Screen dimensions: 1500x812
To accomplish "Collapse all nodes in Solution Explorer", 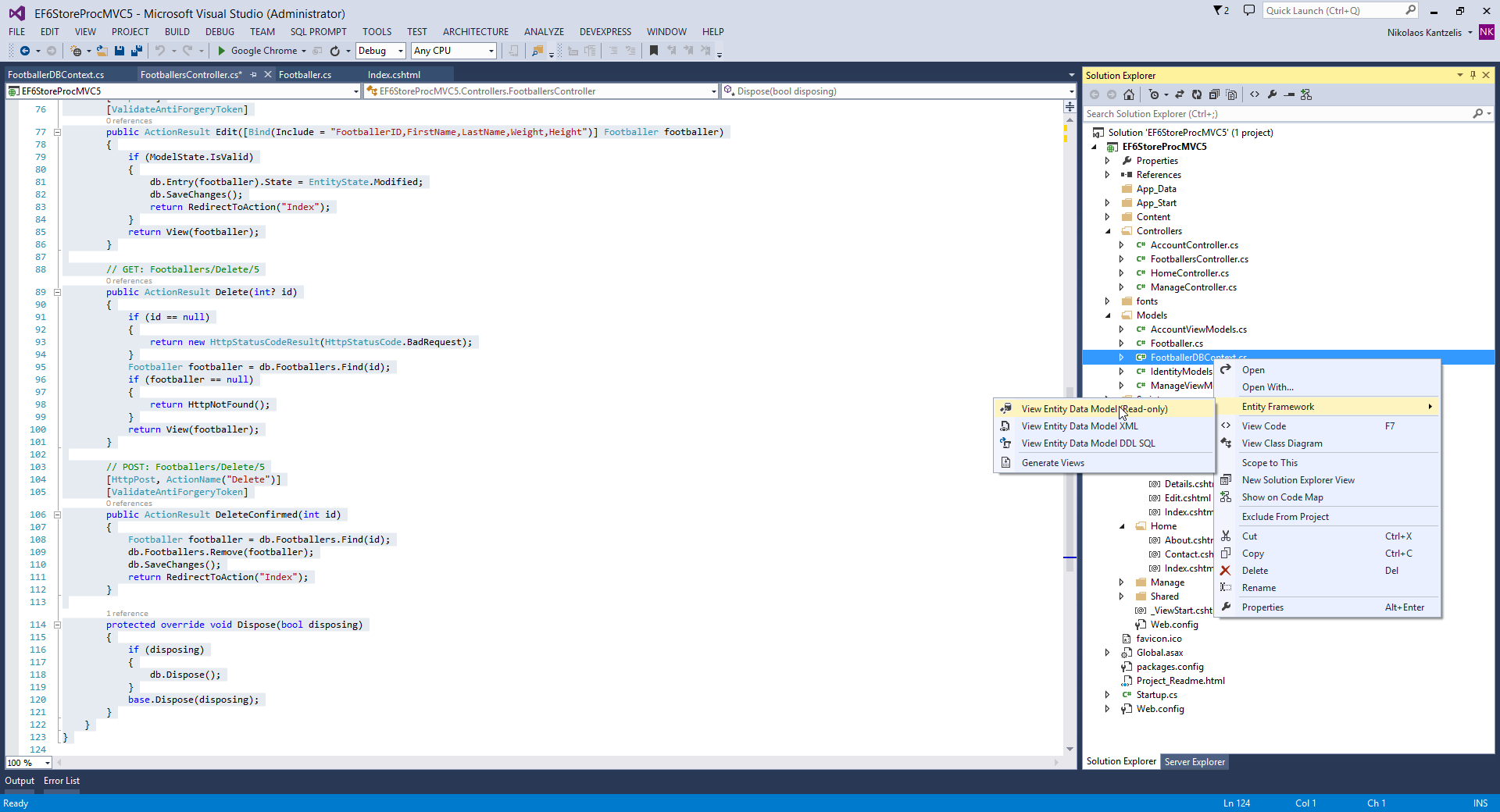I will [x=1214, y=94].
